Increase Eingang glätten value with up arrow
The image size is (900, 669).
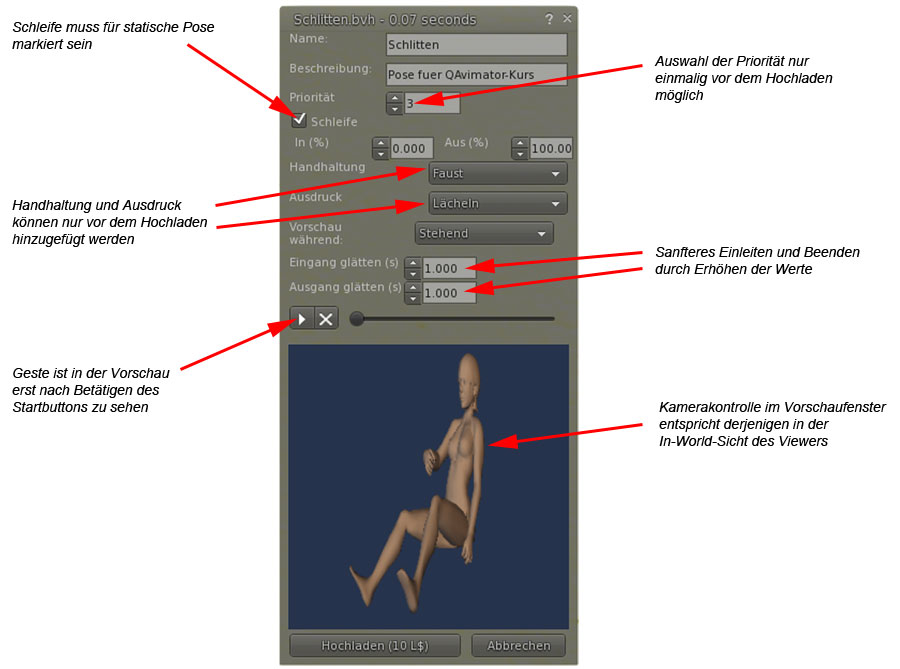[412, 263]
